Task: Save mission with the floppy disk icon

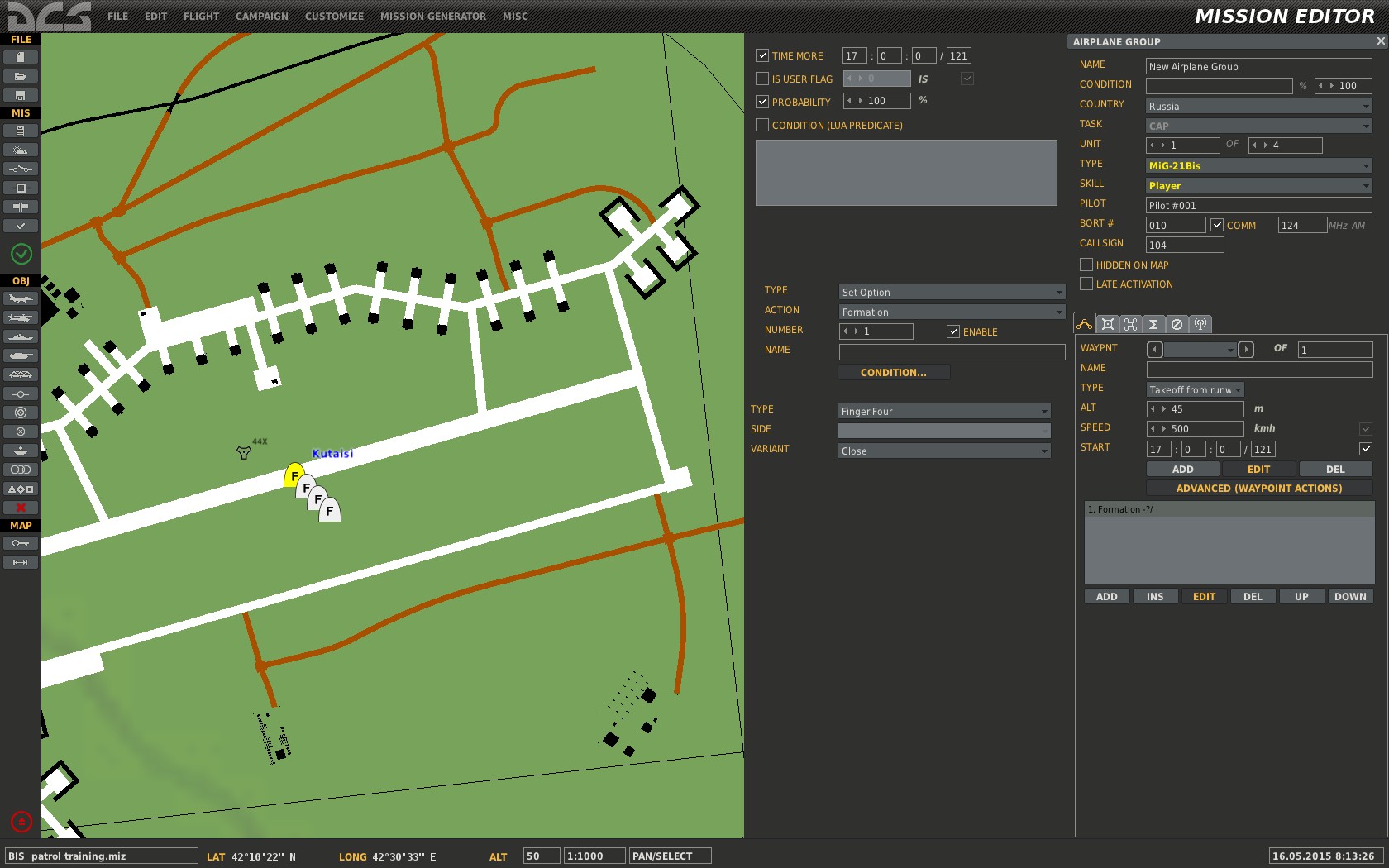Action: pyautogui.click(x=21, y=95)
